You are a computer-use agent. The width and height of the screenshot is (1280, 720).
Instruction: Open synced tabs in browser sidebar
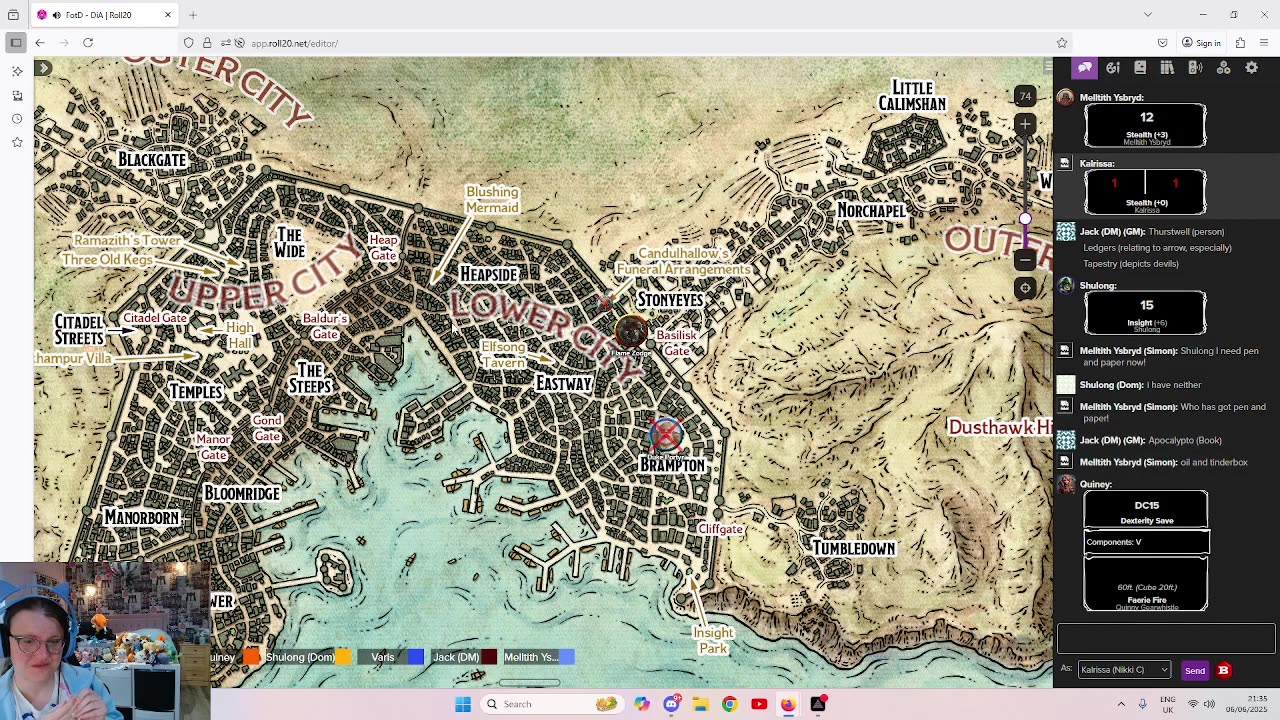(17, 95)
